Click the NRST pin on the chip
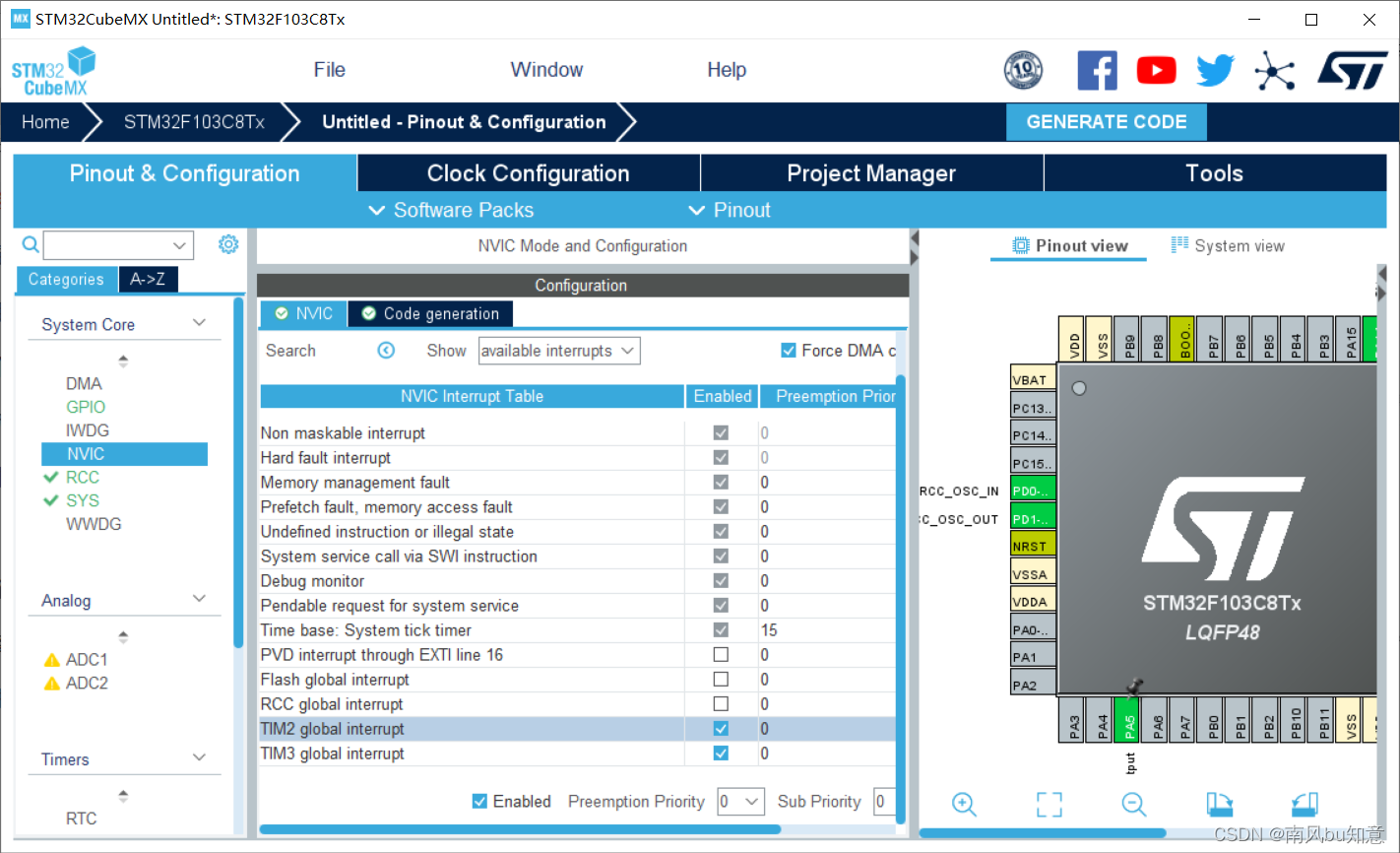1400x853 pixels. (x=1033, y=546)
